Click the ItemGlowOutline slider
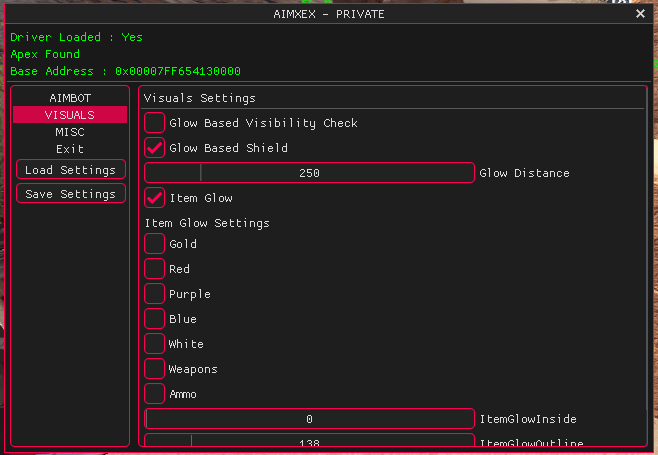Screen dimensions: 658x455 309,441
